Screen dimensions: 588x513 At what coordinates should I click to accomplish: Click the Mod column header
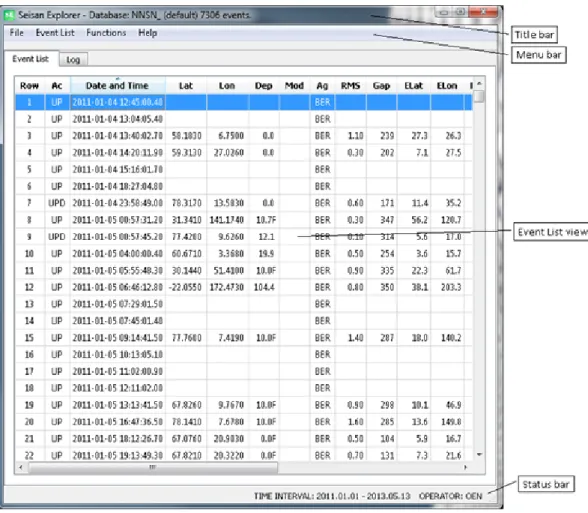(x=294, y=86)
